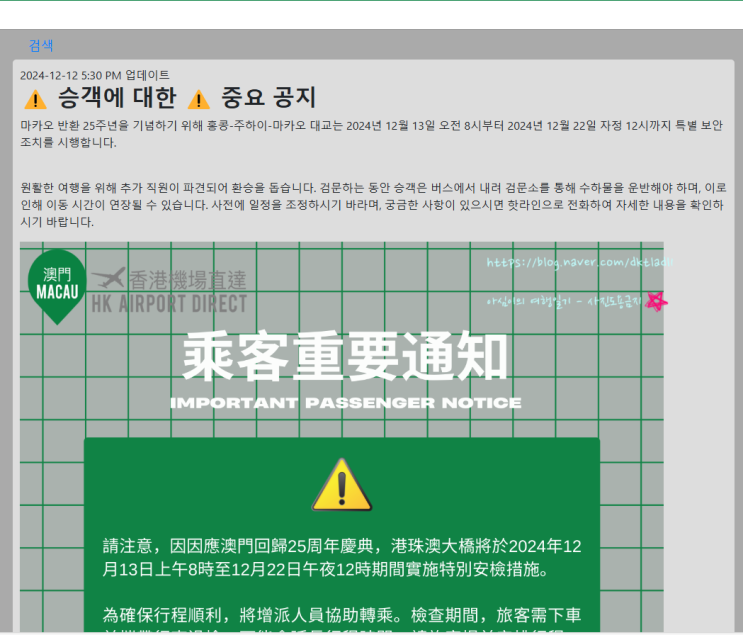Image resolution: width=743 pixels, height=635 pixels.
Task: Click the 香港機場直達 Chinese logo text
Action: (188, 280)
